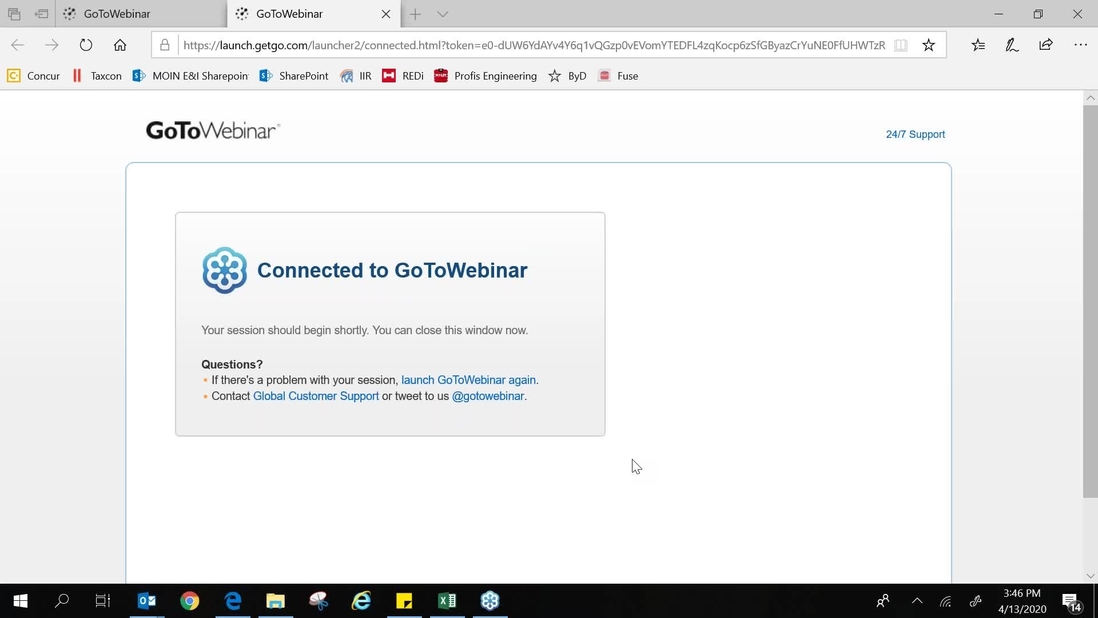Click the browser refresh icon
The image size is (1098, 618).
85,45
